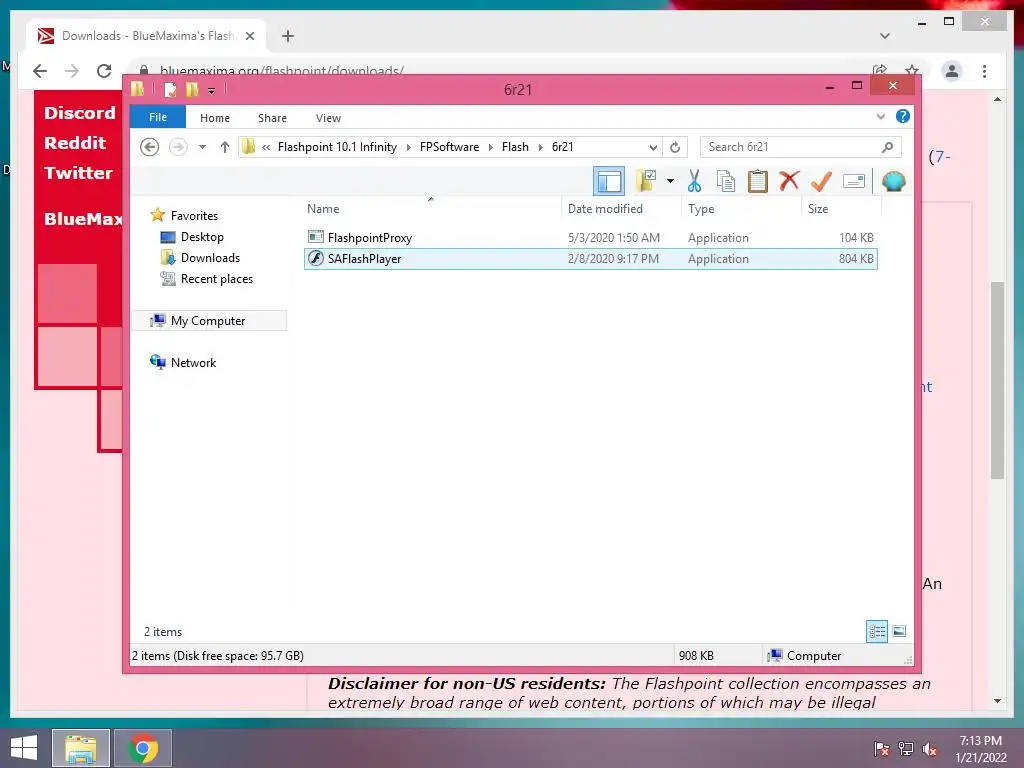Click the muted volume tray icon
Viewport: 1024px width, 768px height.
[930, 749]
